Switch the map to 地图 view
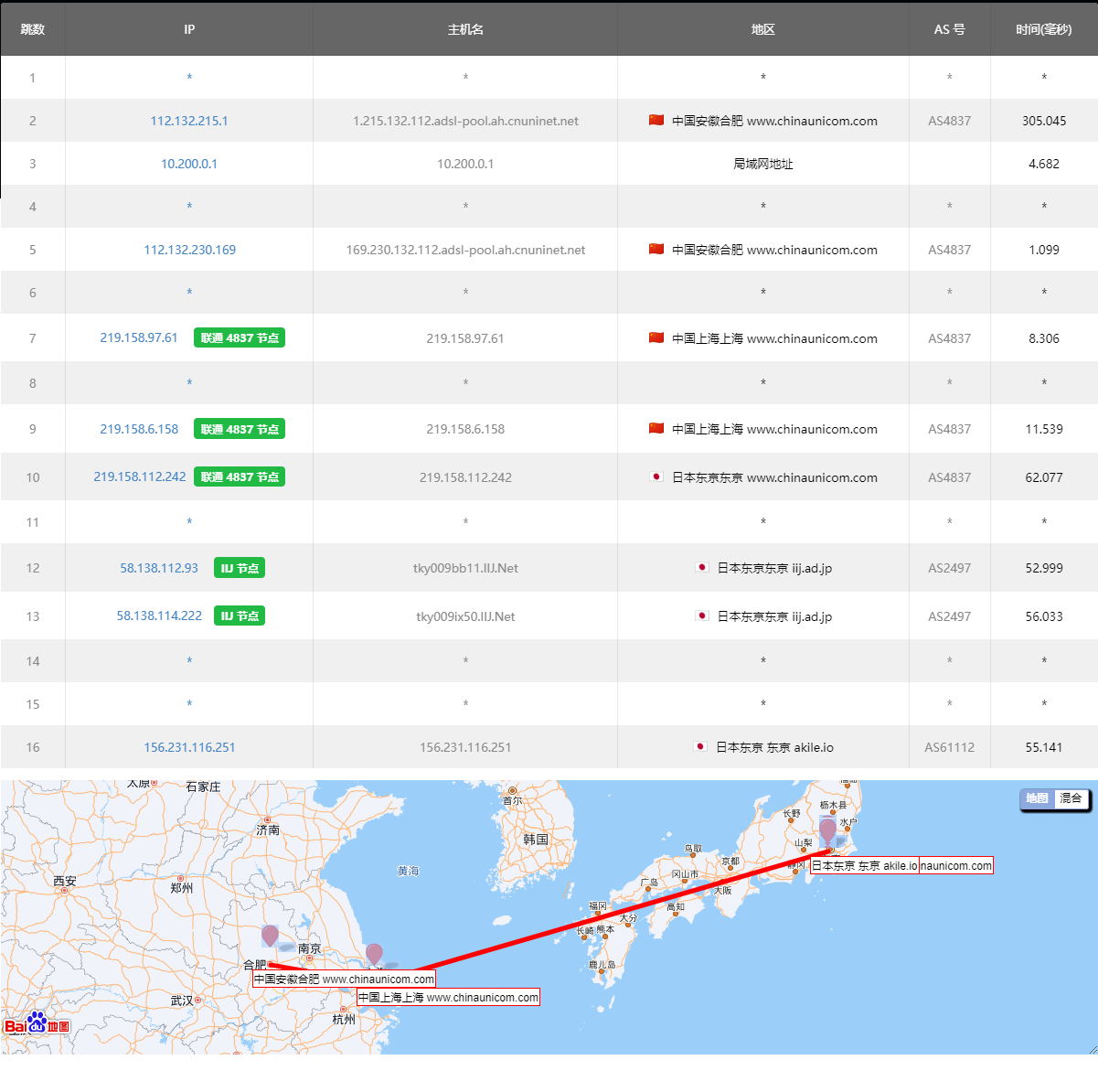This screenshot has height=1092, width=1098. (x=1037, y=798)
